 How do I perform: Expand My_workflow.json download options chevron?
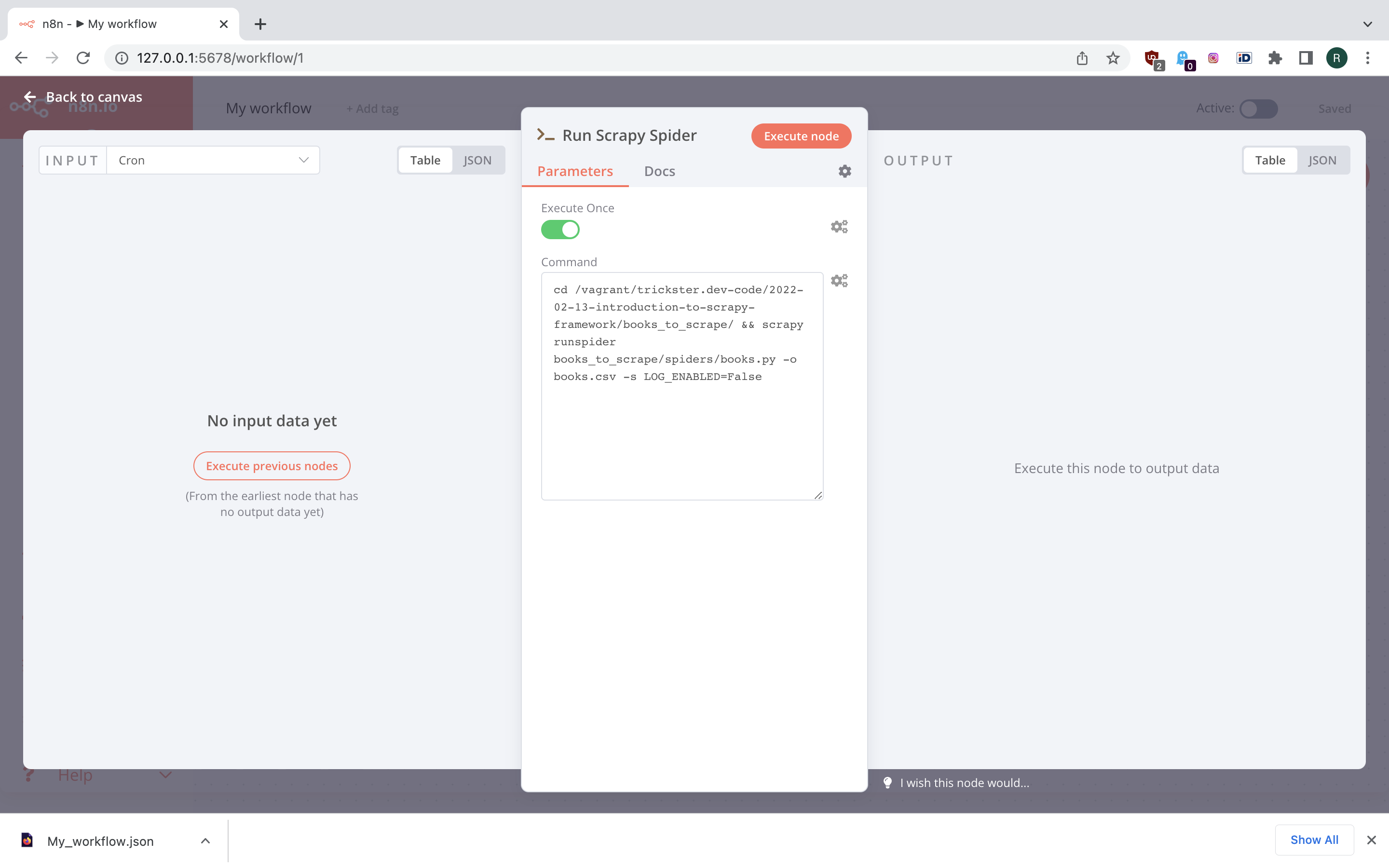point(205,841)
